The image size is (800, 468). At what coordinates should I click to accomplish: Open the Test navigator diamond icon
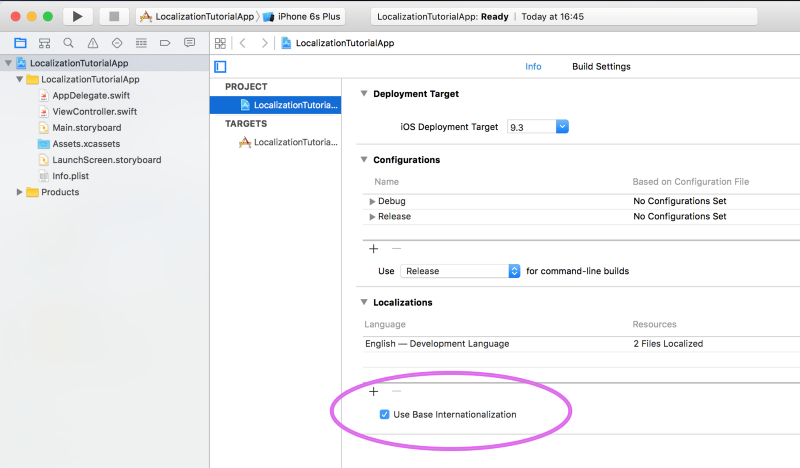pyautogui.click(x=117, y=43)
